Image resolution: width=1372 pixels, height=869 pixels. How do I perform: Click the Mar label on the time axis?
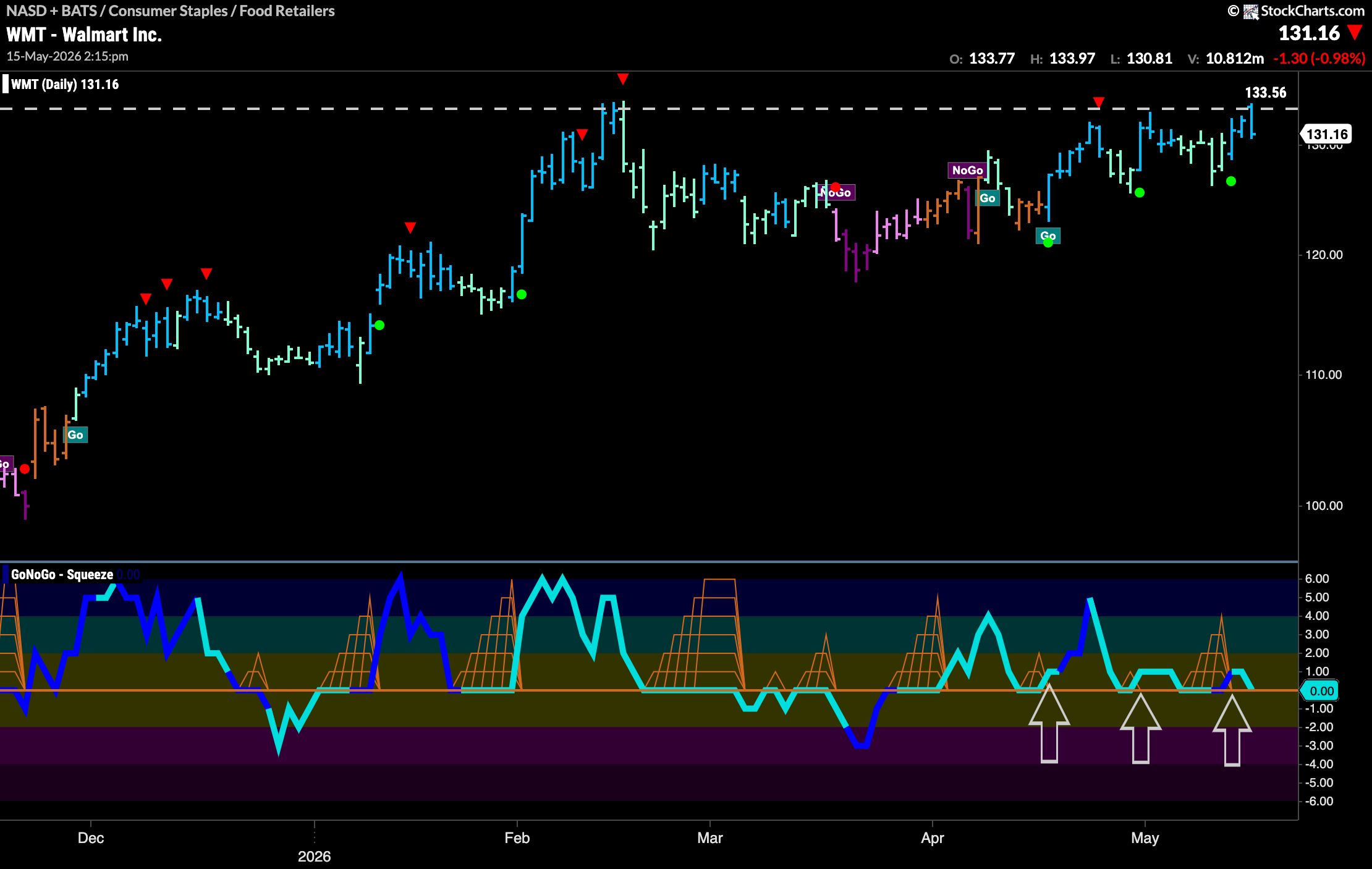point(709,838)
